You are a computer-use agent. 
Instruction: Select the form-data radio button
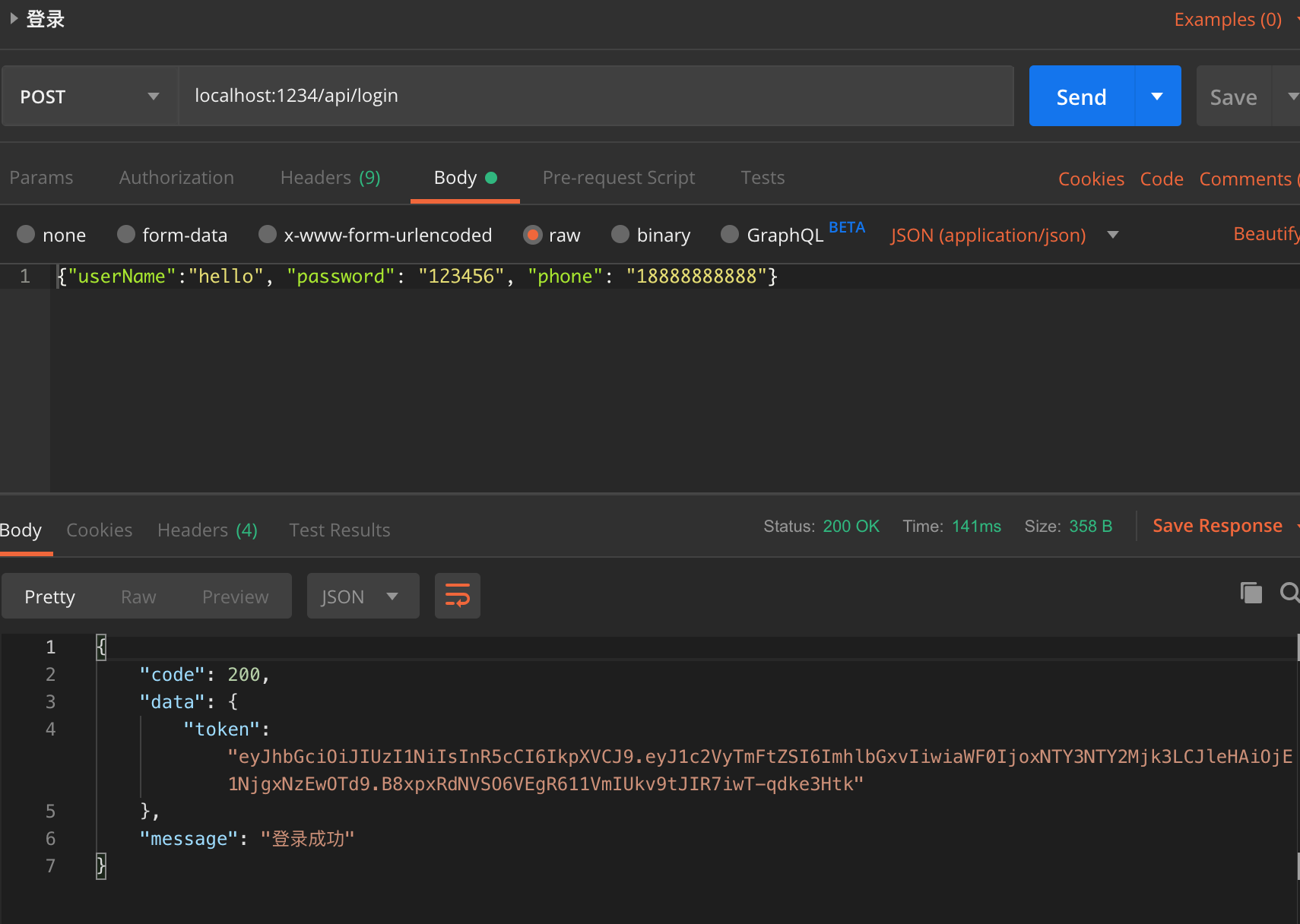126,235
